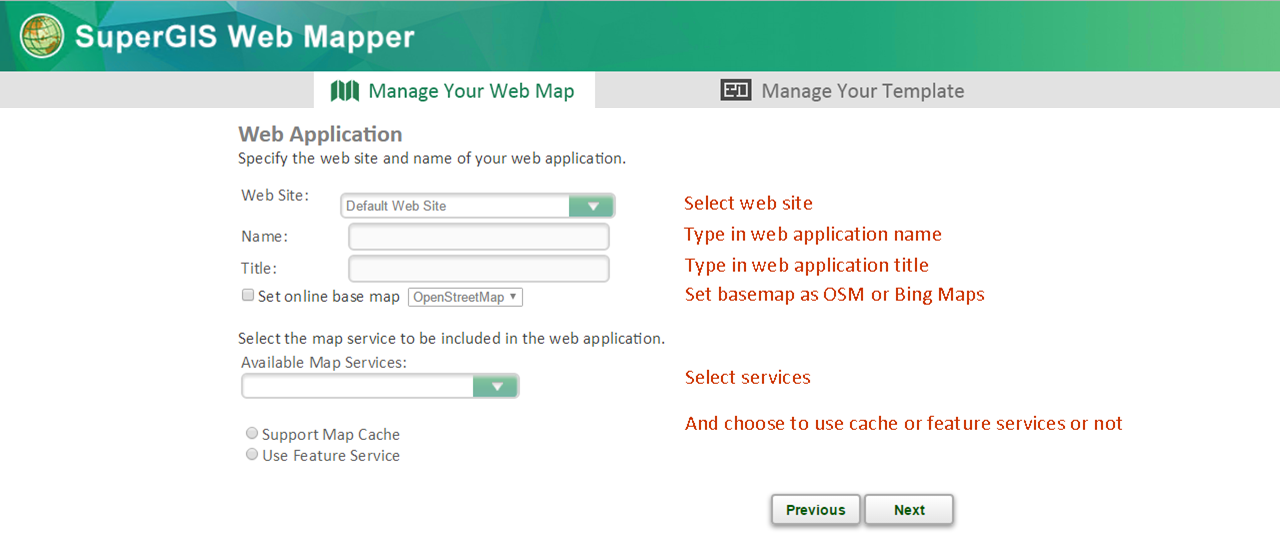Click the Default Web Site field text

click(396, 206)
